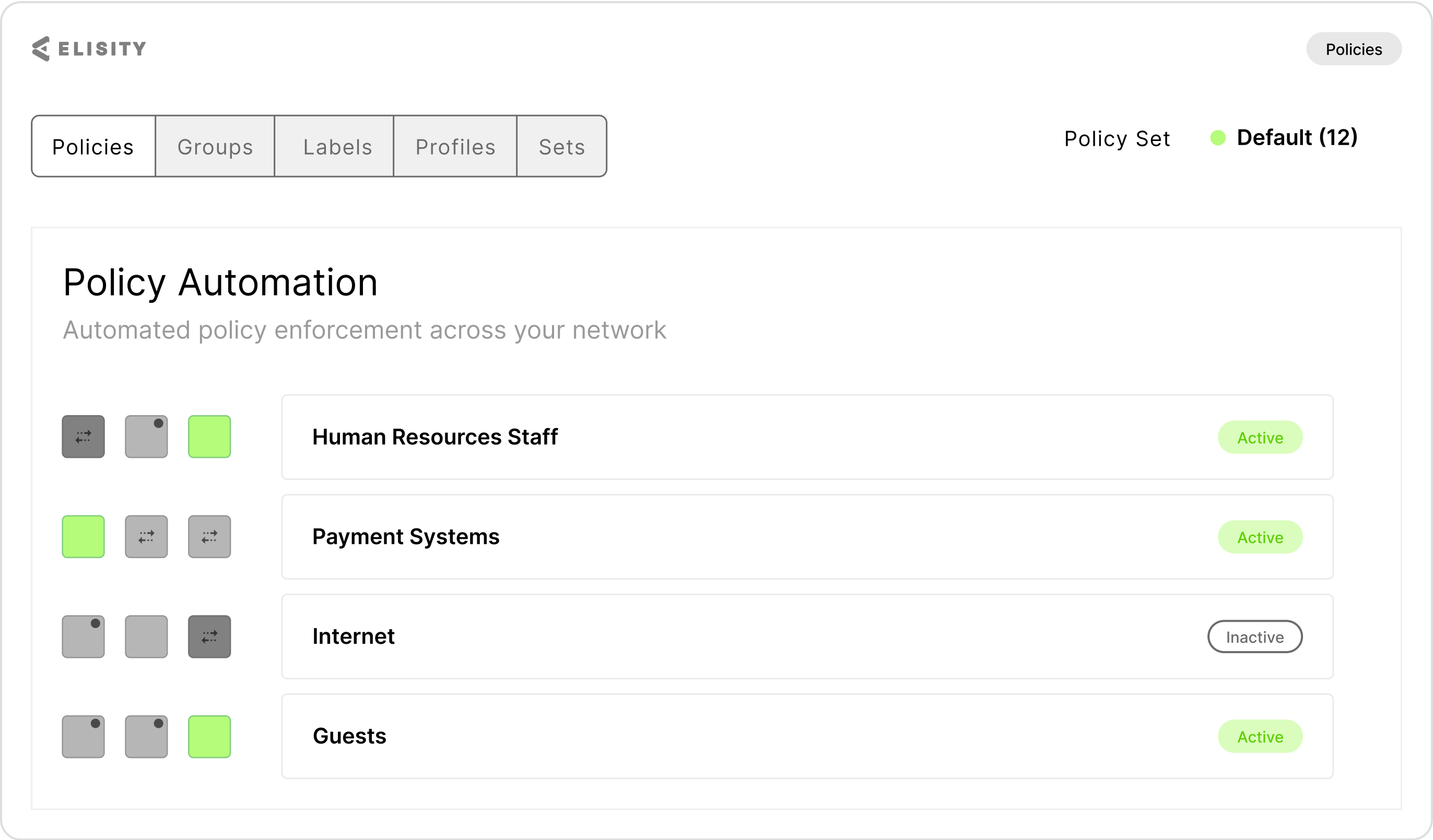Image resolution: width=1433 pixels, height=840 pixels.
Task: Click the Policies button in the top right
Action: click(1354, 49)
